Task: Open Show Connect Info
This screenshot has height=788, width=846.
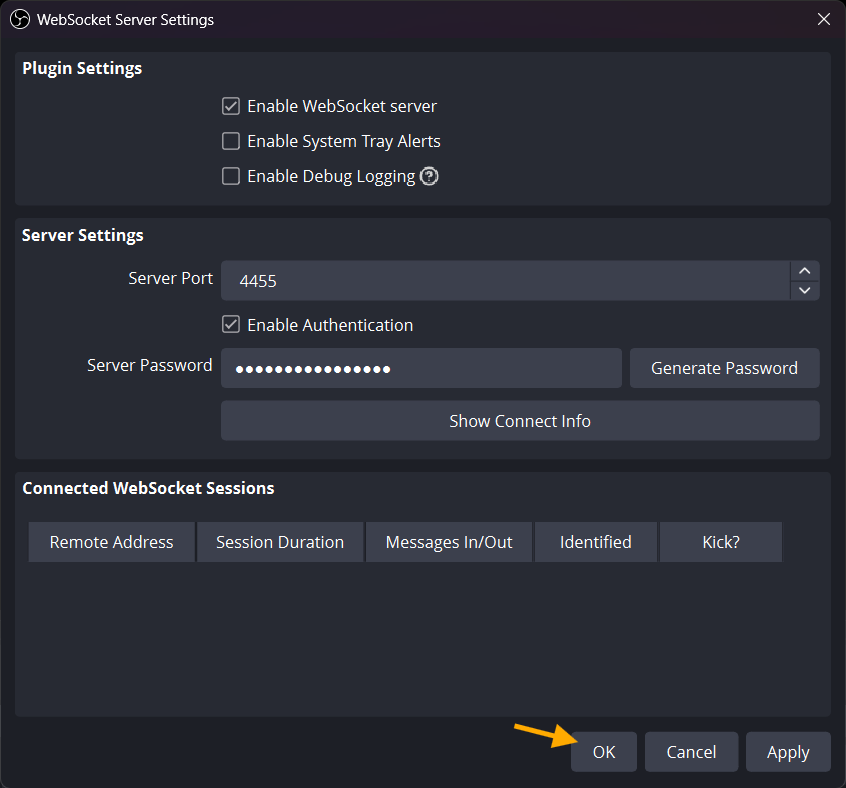Action: pyautogui.click(x=520, y=421)
